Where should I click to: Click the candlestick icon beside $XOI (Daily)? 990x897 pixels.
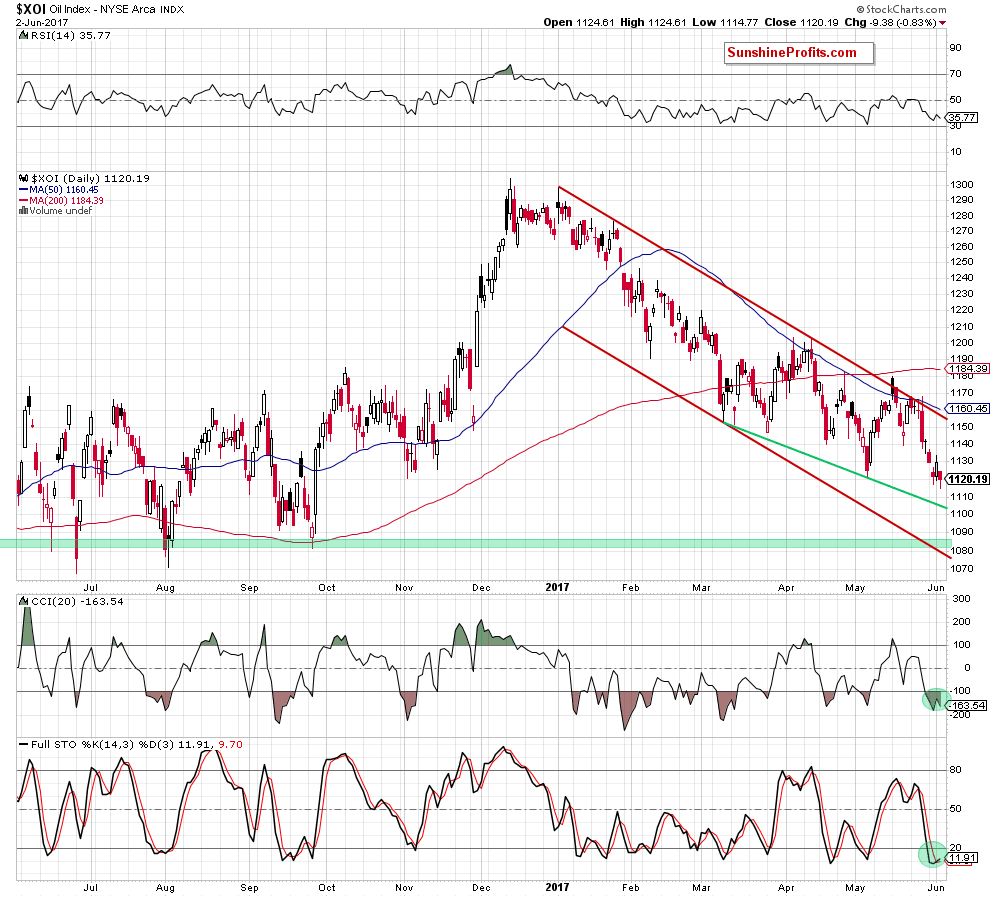pos(23,179)
